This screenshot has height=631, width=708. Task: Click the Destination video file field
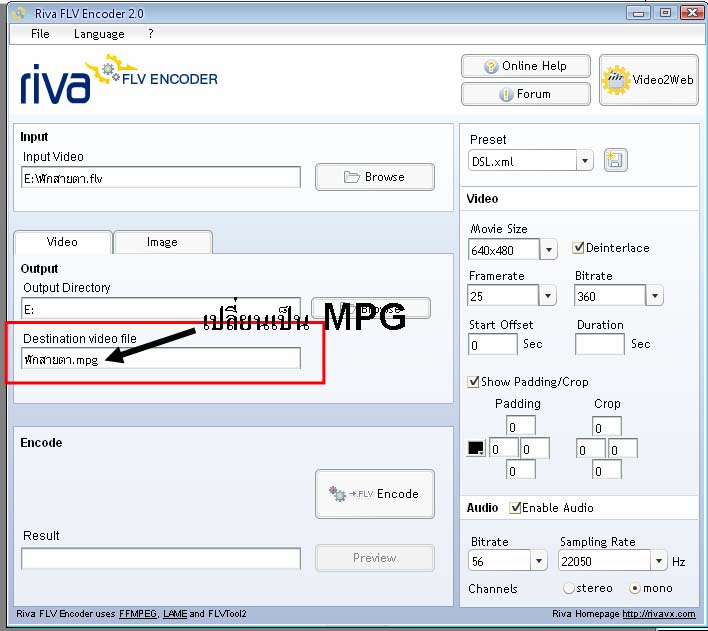tap(161, 359)
